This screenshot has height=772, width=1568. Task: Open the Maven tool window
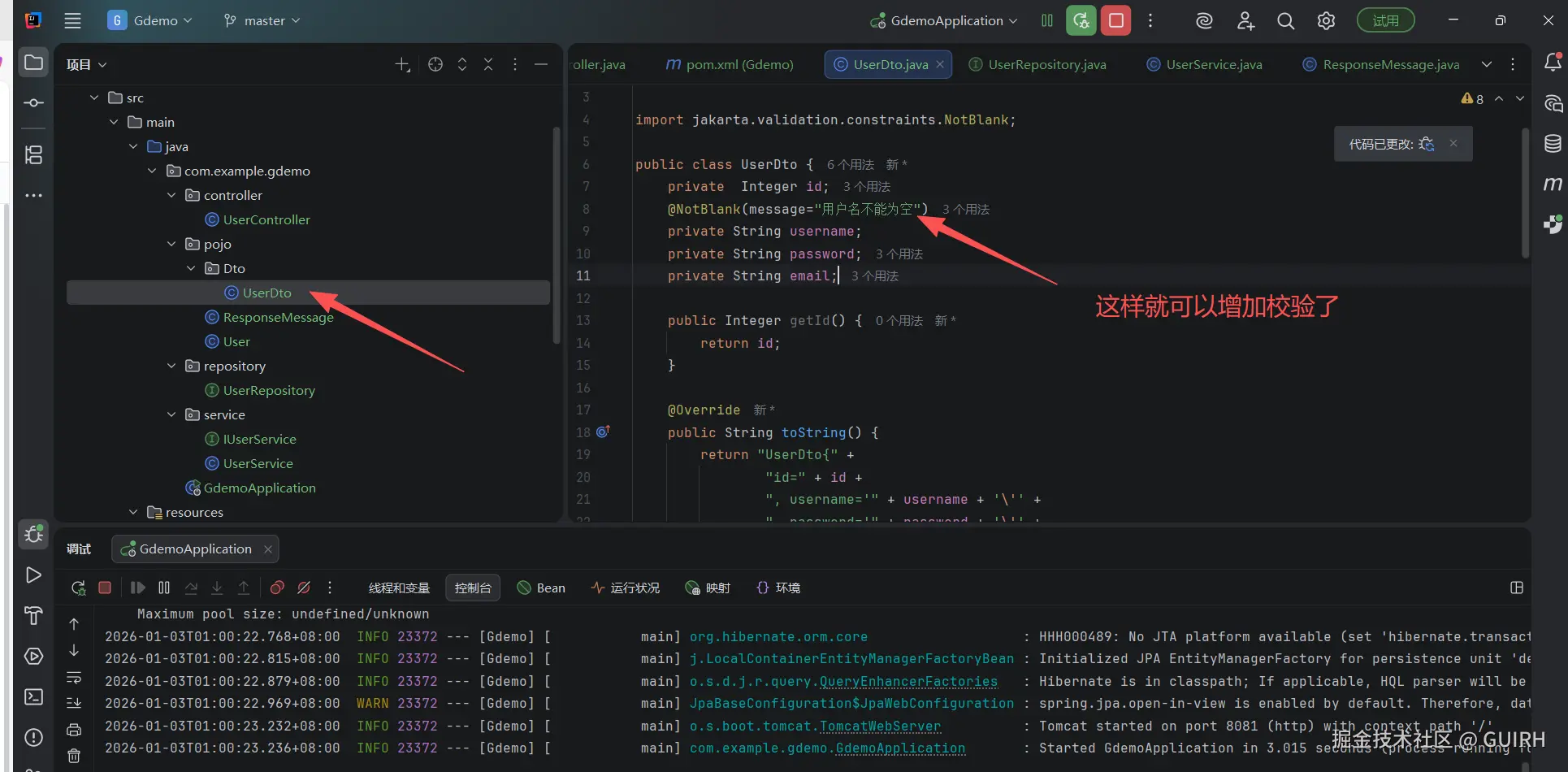pyautogui.click(x=1553, y=184)
